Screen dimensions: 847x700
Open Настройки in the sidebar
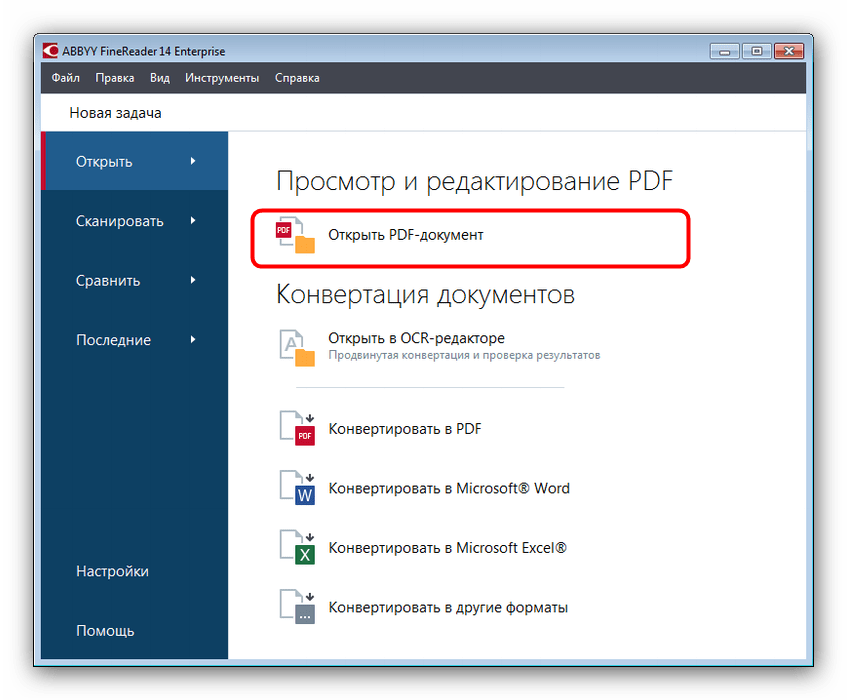click(x=112, y=571)
